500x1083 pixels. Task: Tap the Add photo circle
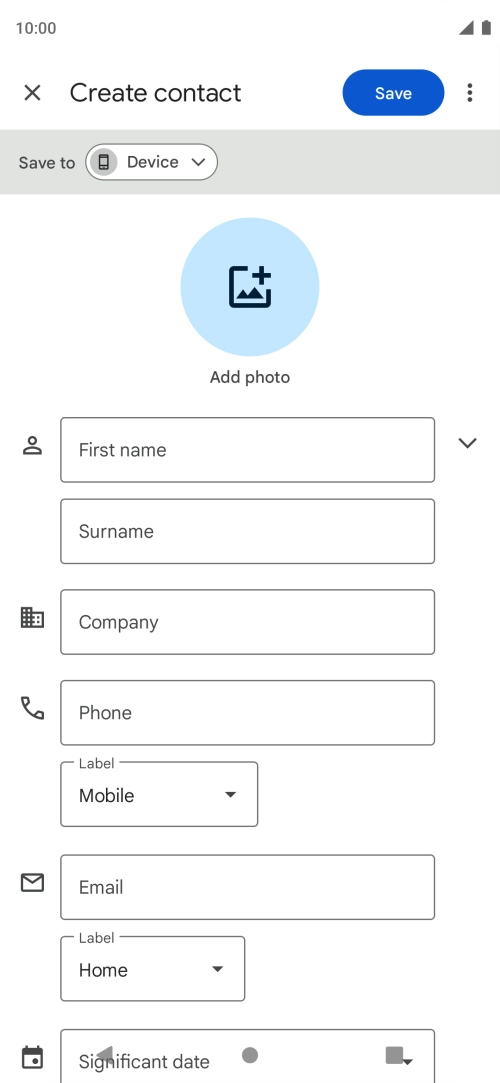[x=250, y=287]
